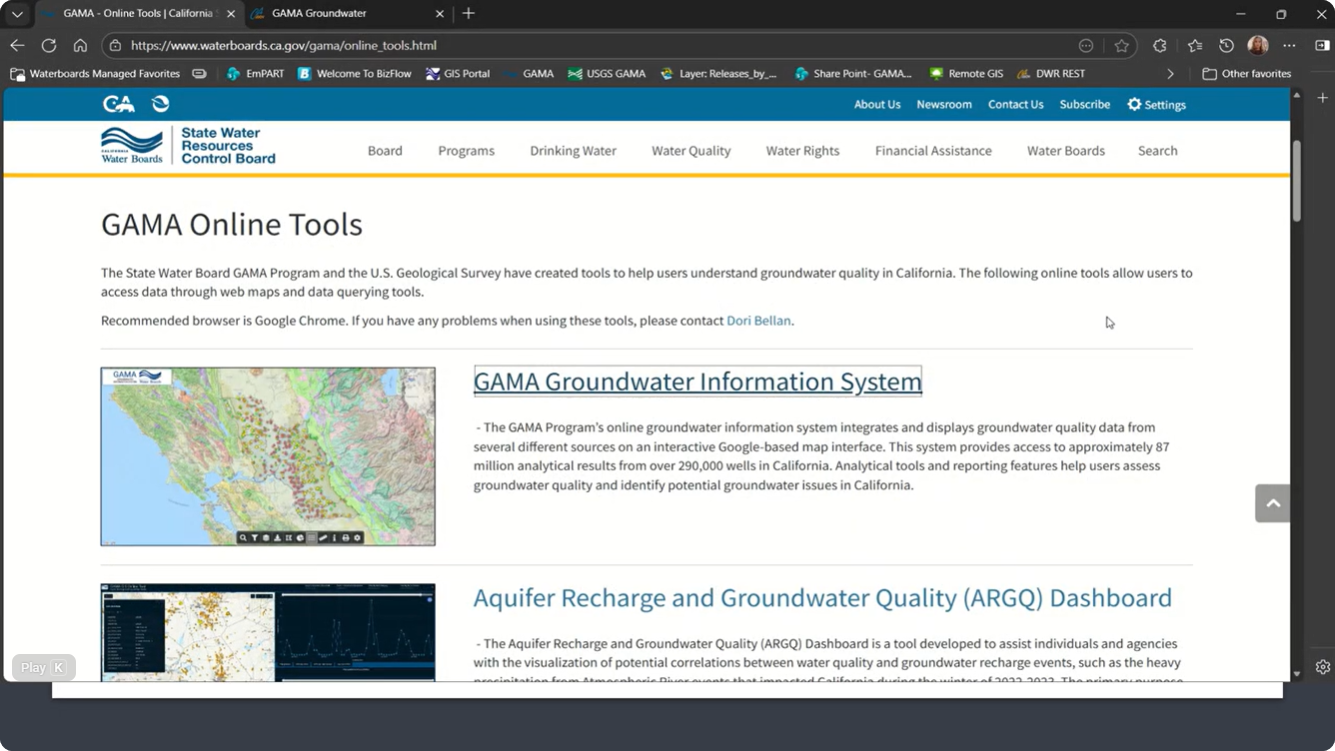Click the State Water Resources Control Board logo
The height and width of the screenshot is (751, 1335).
(x=188, y=146)
